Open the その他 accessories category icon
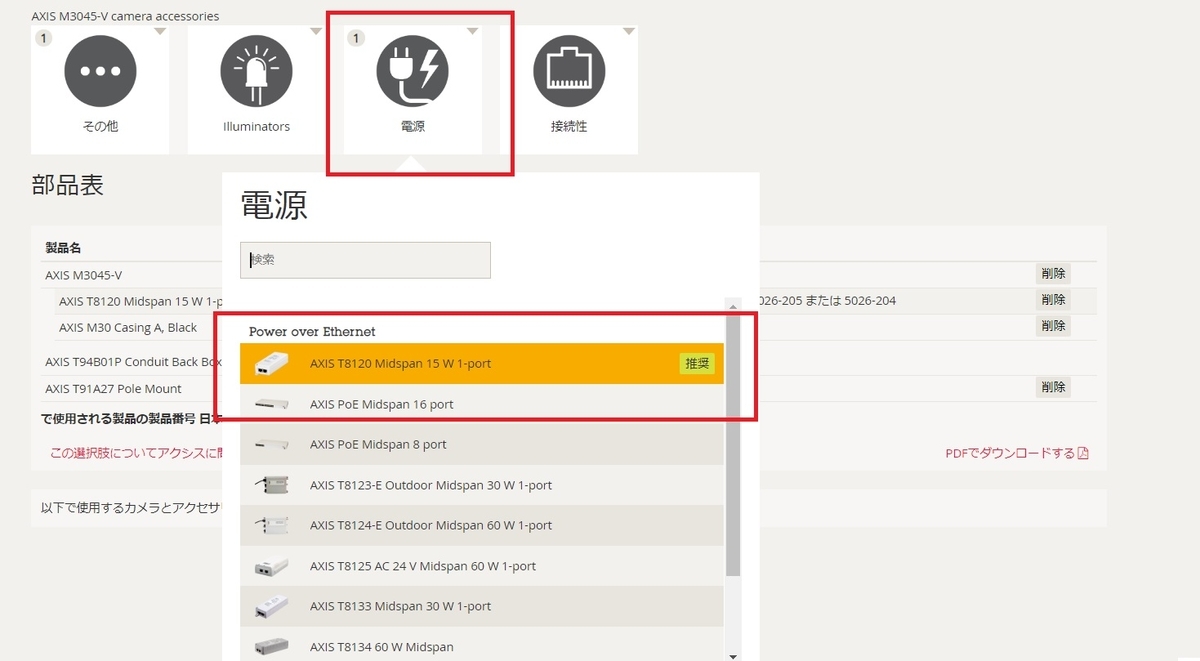Viewport: 1200px width, 661px height. (100, 70)
